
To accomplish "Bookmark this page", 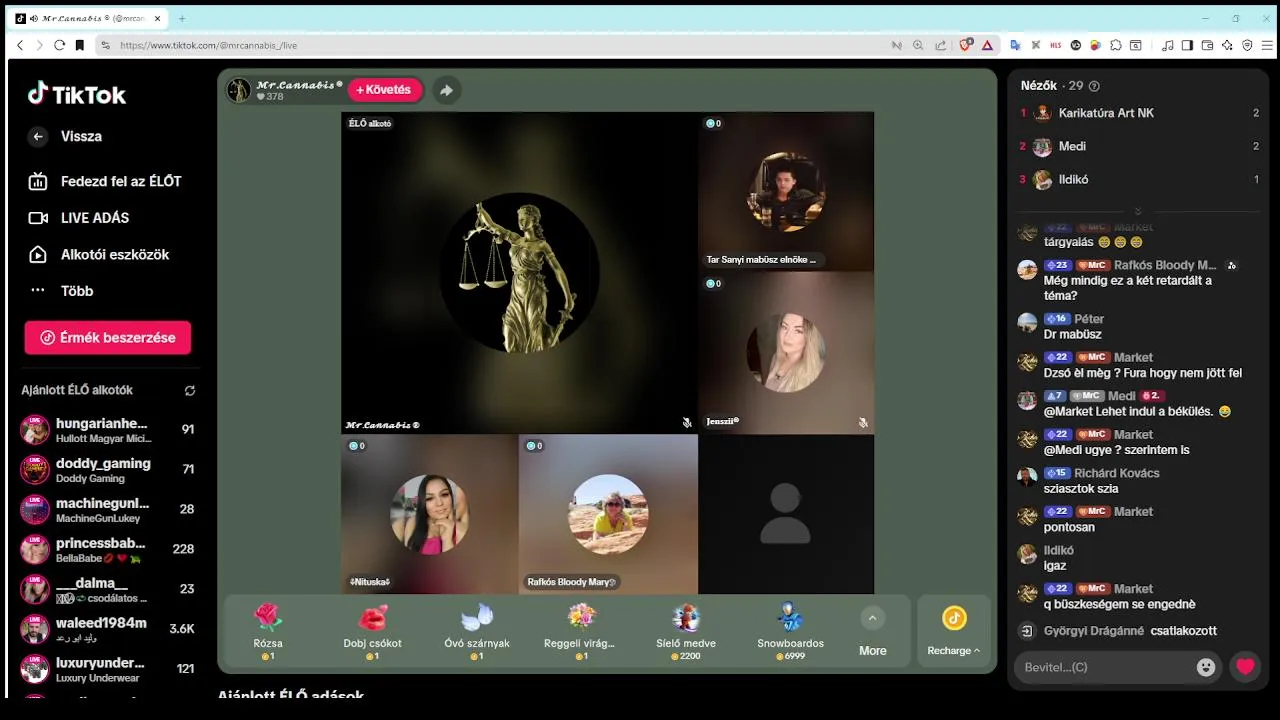I will point(80,45).
